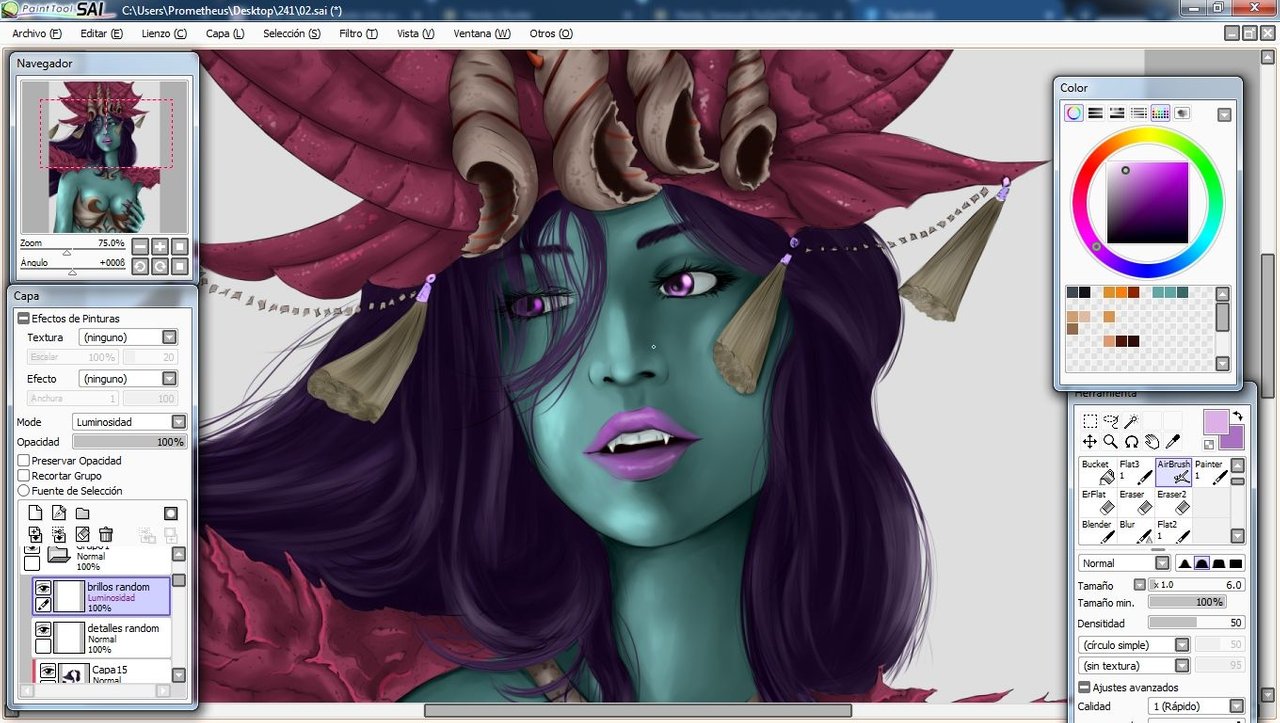Zoom in using Navegador plus button
The image size is (1280, 723).
(160, 246)
